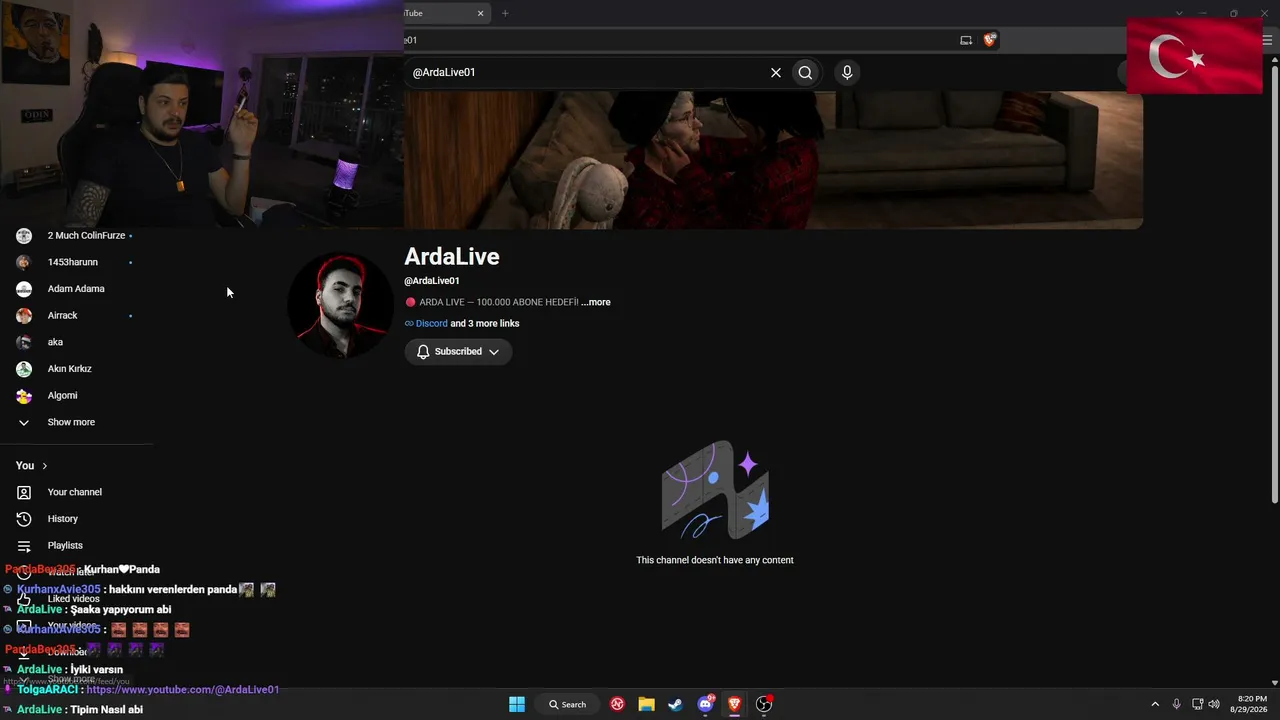Clear the YouTube search box text
1280x720 pixels.
[x=775, y=72]
